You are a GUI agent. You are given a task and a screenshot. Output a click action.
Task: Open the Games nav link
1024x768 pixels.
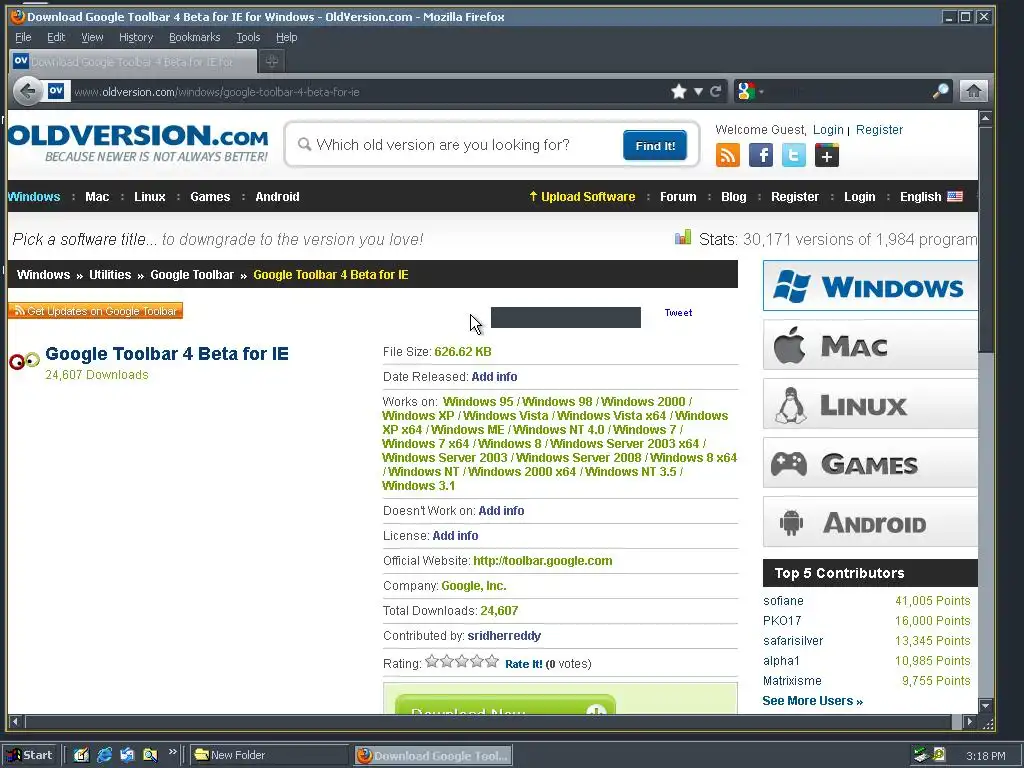click(210, 197)
